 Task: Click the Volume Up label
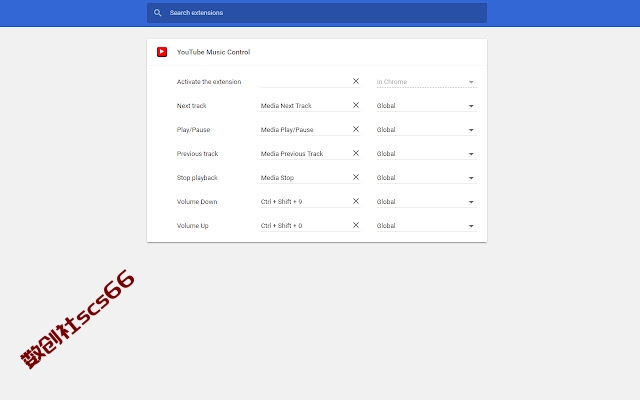[193, 226]
